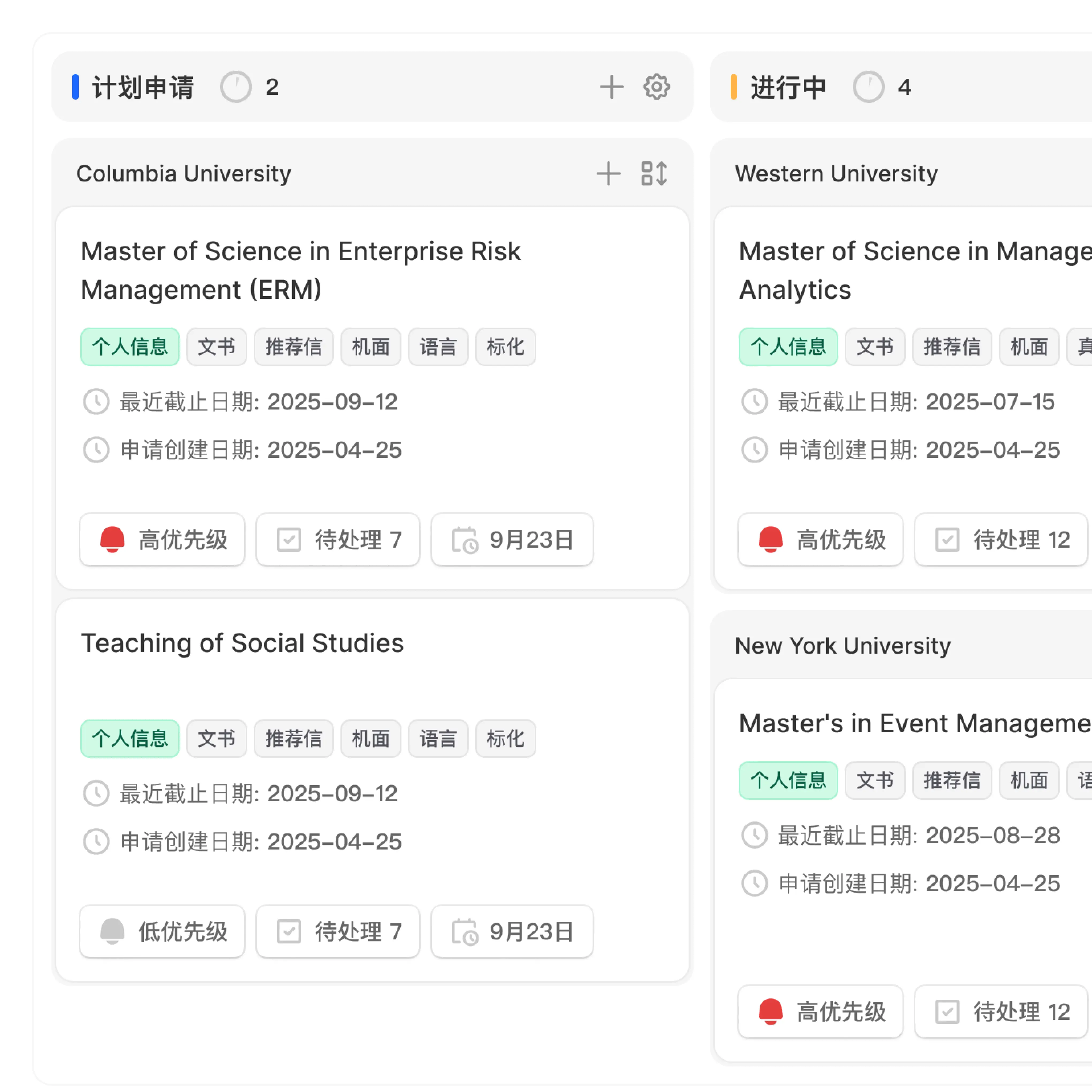Select the 推荐信 tag on Teaching of Social Studies
The width and height of the screenshot is (1092, 1092).
click(293, 738)
